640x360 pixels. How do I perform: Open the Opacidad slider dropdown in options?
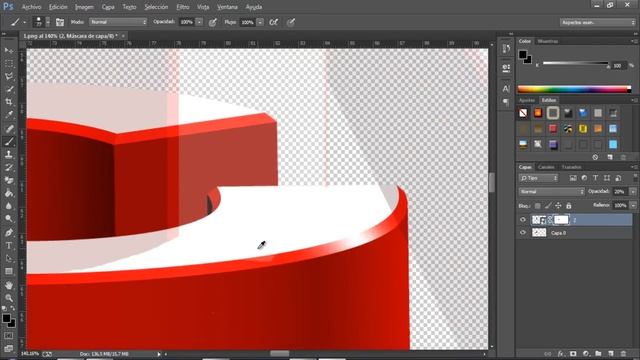pyautogui.click(x=199, y=22)
